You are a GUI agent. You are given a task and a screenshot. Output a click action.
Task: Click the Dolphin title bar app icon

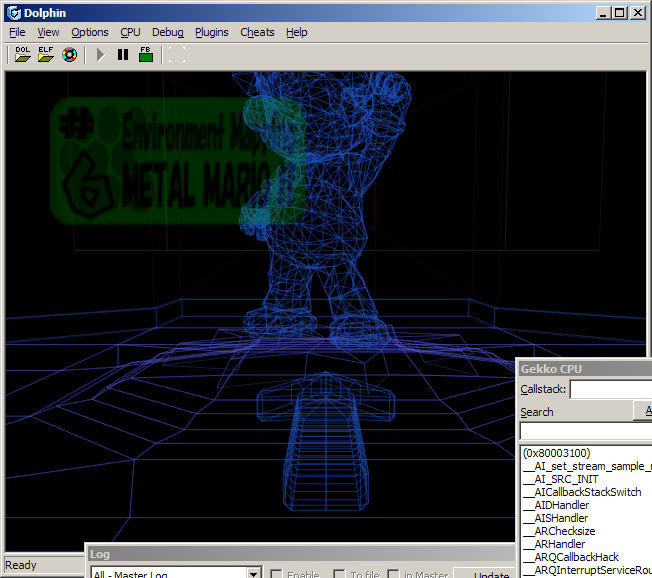(x=14, y=13)
